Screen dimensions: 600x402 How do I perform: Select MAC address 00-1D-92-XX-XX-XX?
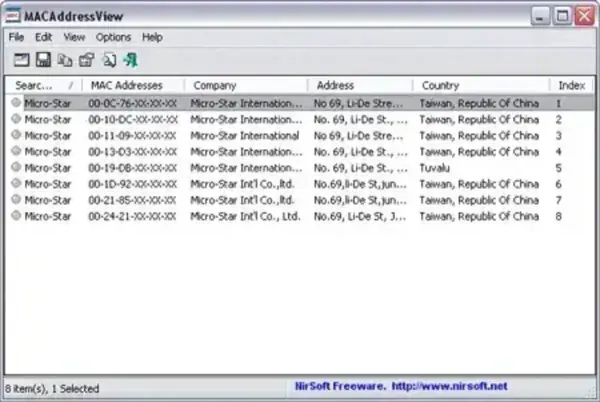[132, 184]
